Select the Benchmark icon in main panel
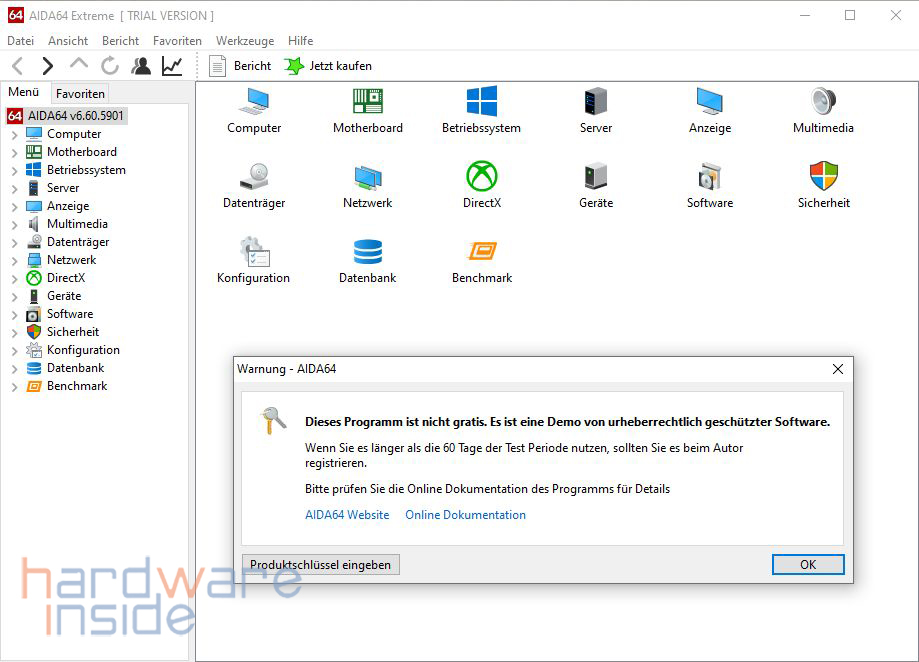This screenshot has width=919, height=662. 481,252
